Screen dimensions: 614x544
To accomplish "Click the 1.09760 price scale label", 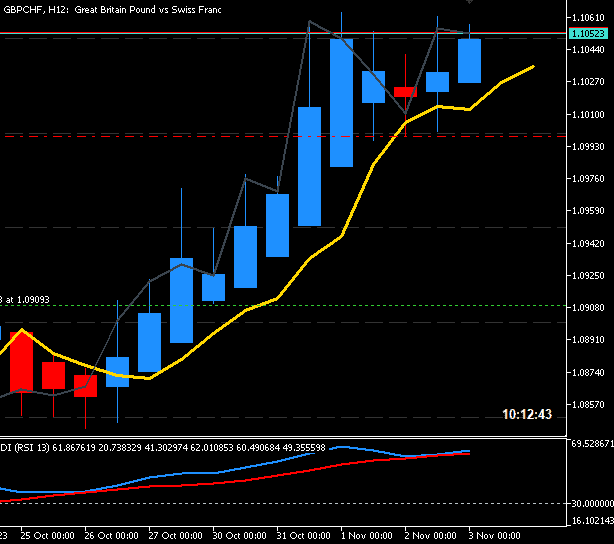I will (588, 179).
